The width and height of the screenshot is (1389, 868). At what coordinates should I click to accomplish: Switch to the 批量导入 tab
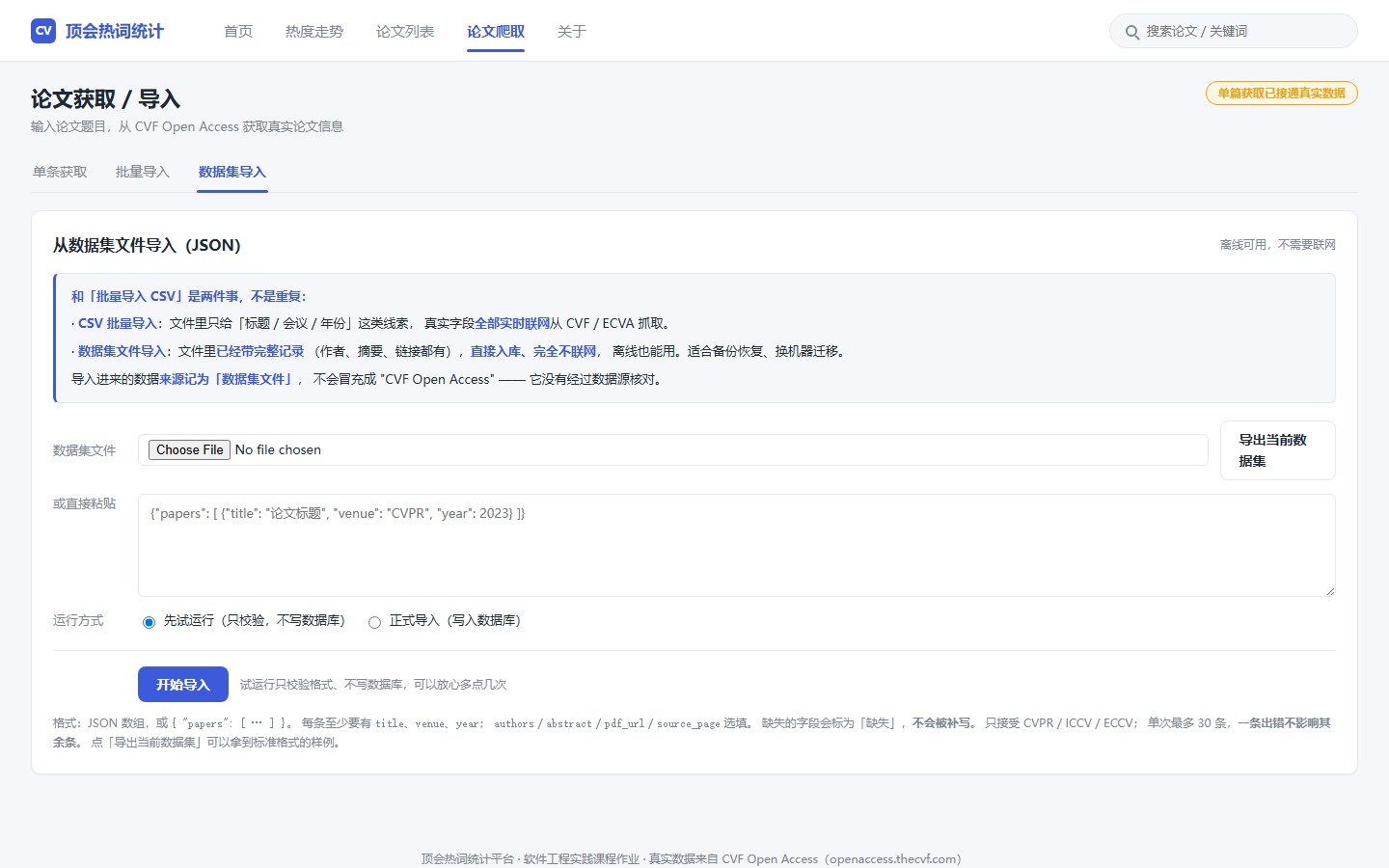(x=143, y=172)
